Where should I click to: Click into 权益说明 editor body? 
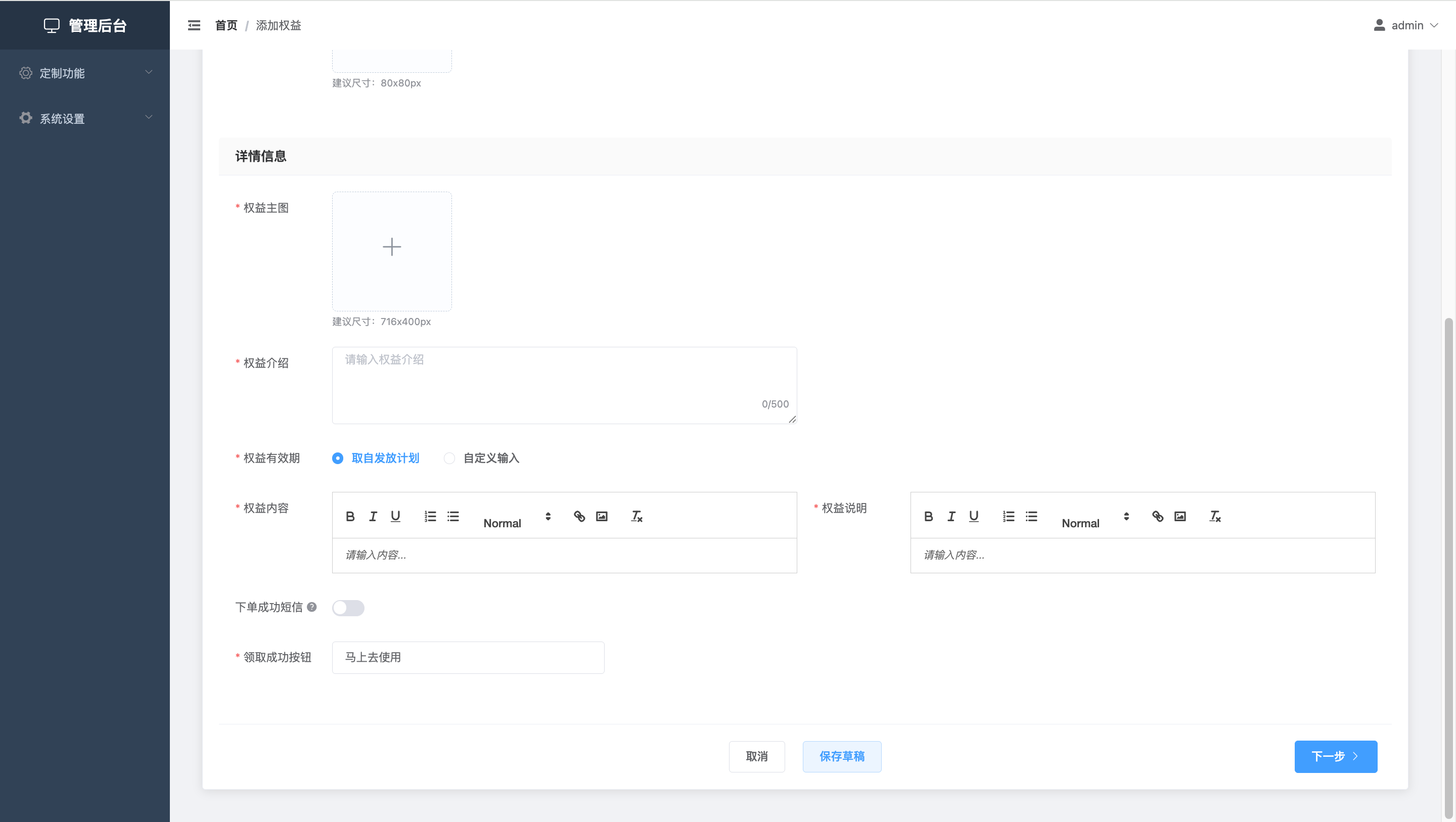(x=1143, y=555)
